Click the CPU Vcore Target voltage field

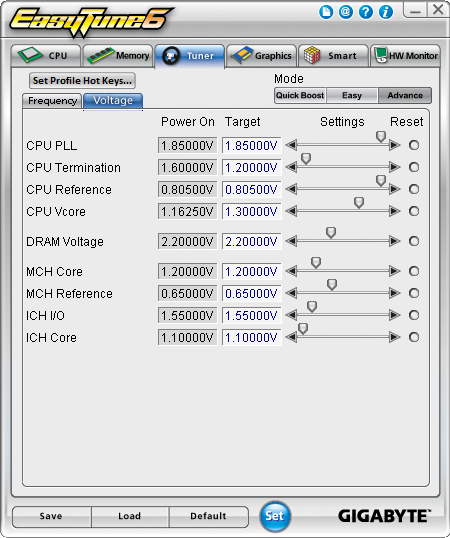click(x=251, y=212)
